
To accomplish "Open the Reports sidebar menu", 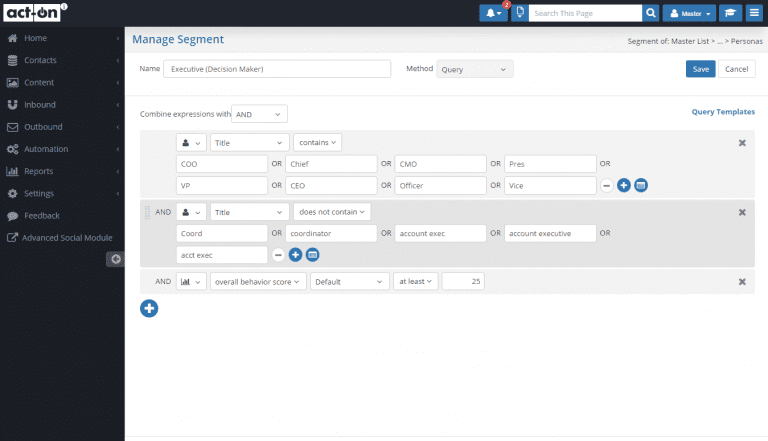I will 62,171.
